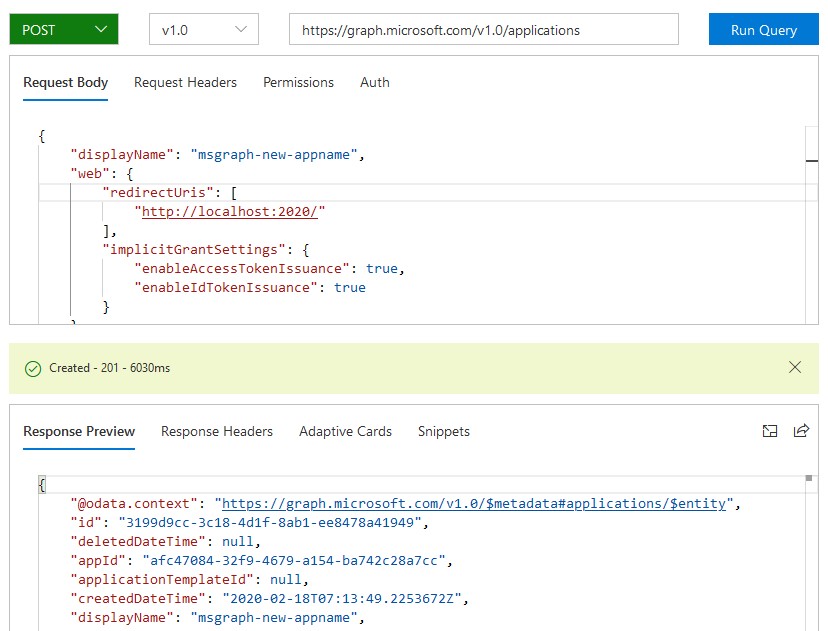Open the HTTP method dropdown showing POST

pyautogui.click(x=63, y=29)
